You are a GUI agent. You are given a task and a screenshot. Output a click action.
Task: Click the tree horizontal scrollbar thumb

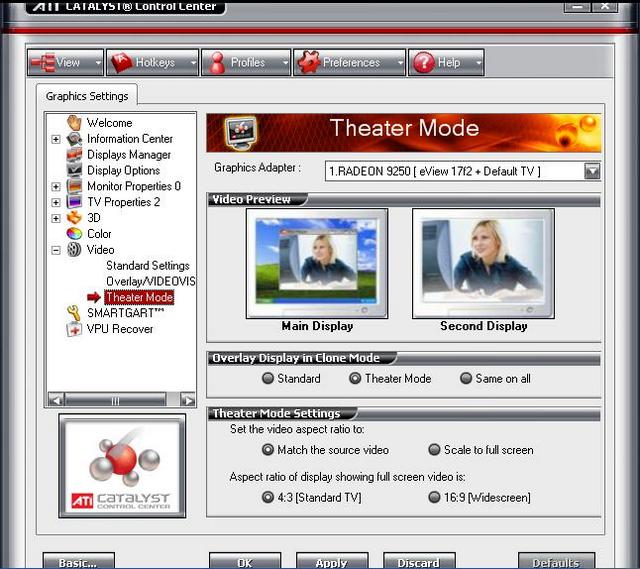click(116, 400)
